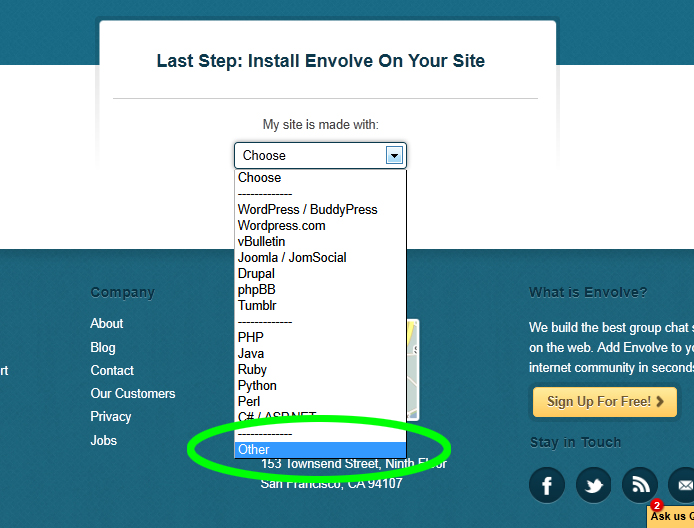
Task: Select the highlighted Other option
Action: tap(320, 449)
